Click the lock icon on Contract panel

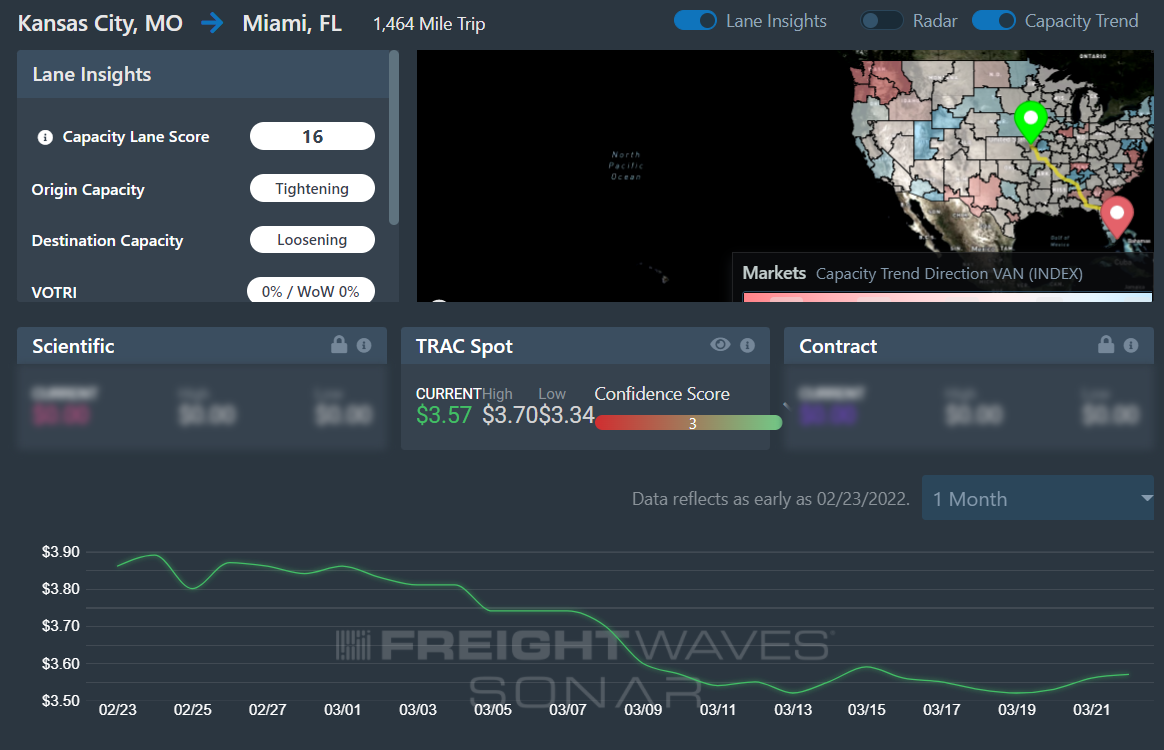(1106, 345)
